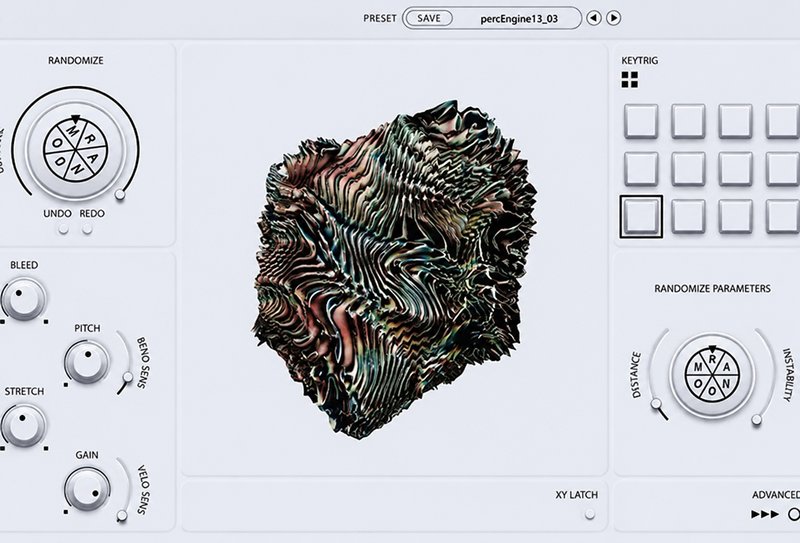The width and height of the screenshot is (800, 543).
Task: Click the GAIN knob
Action: click(x=87, y=488)
